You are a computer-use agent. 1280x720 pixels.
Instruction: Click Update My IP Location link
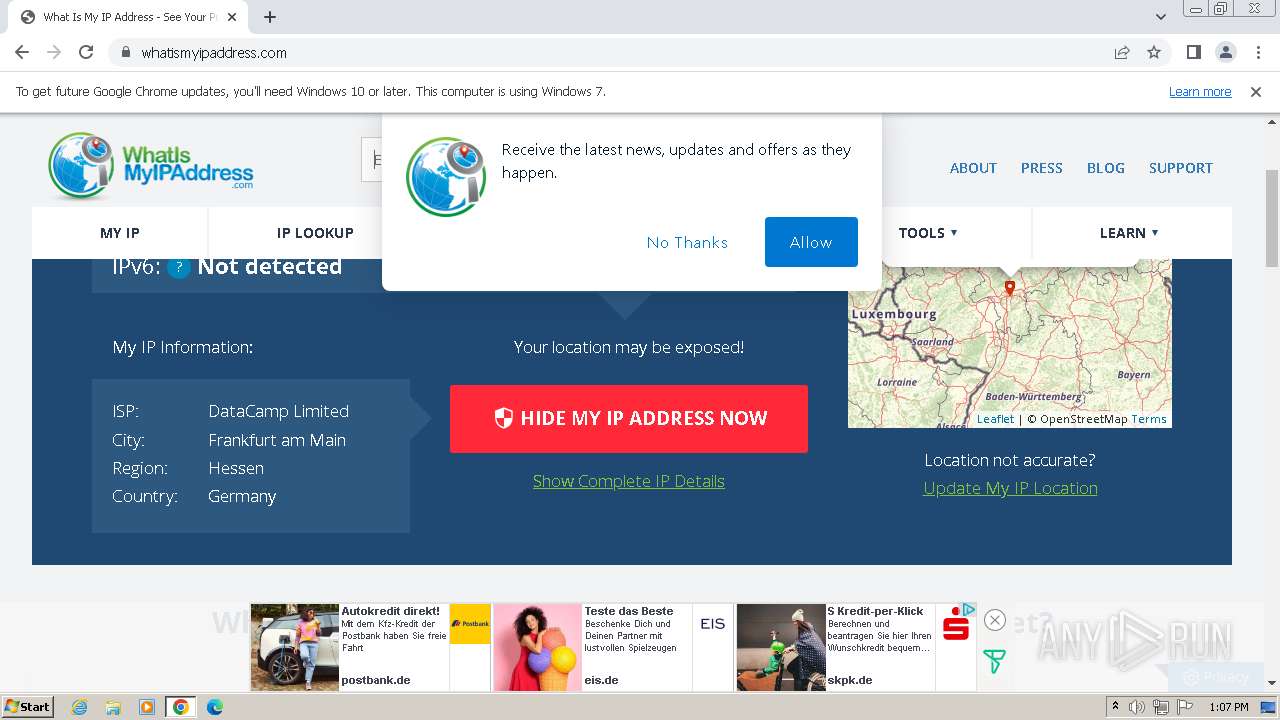1010,488
